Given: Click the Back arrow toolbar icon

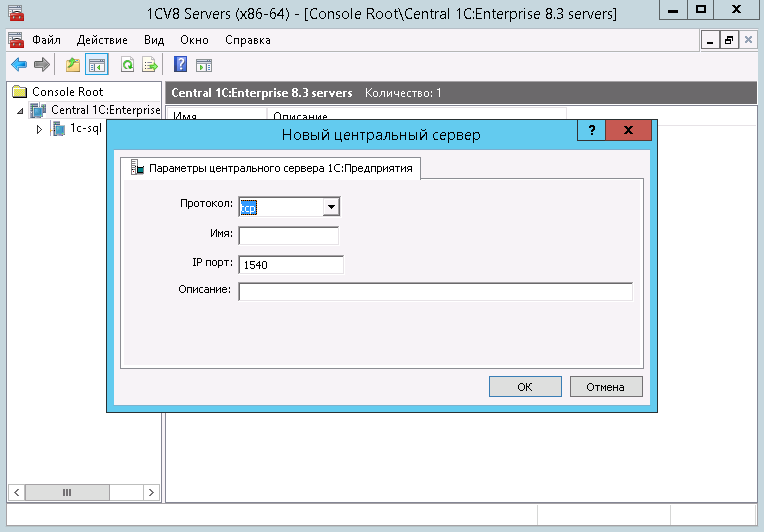Looking at the screenshot, I should point(18,65).
